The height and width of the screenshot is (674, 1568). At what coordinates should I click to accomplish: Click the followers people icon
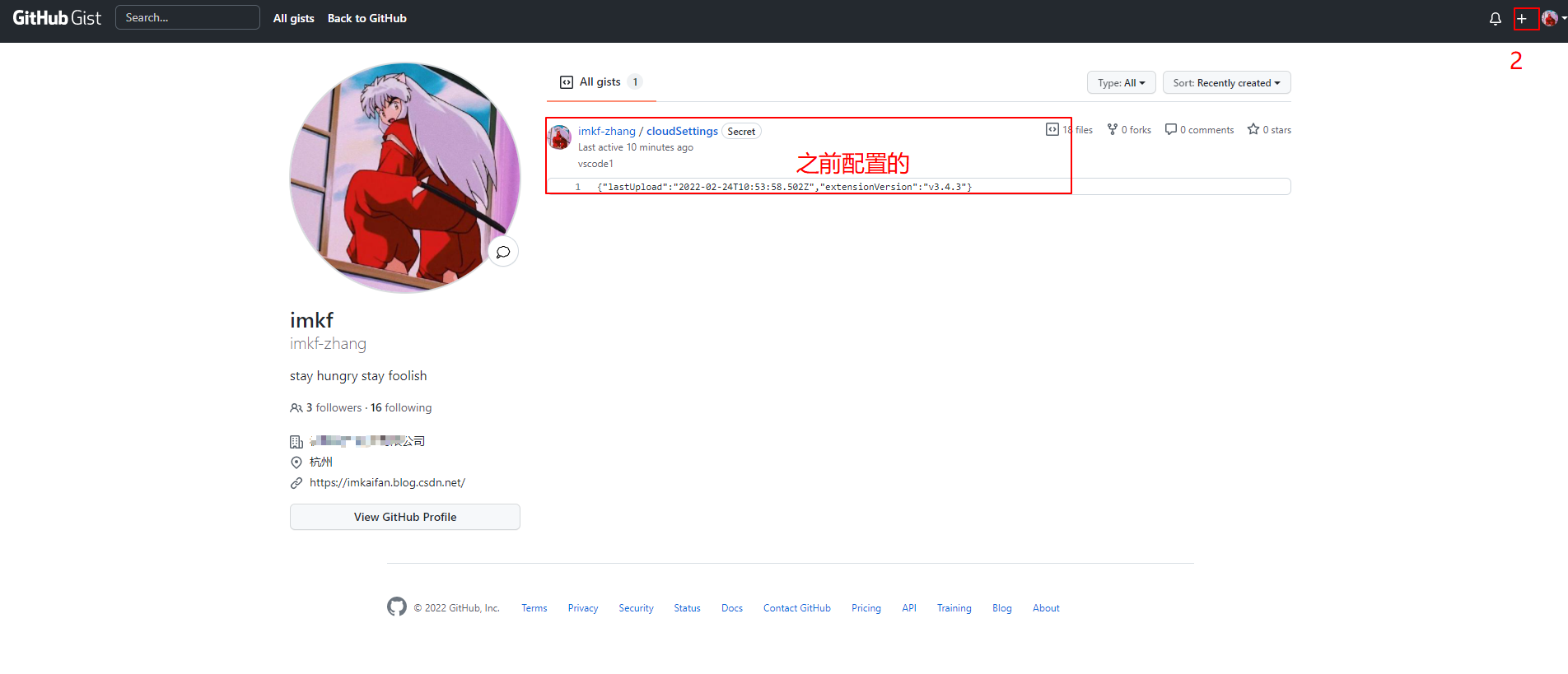tap(296, 408)
